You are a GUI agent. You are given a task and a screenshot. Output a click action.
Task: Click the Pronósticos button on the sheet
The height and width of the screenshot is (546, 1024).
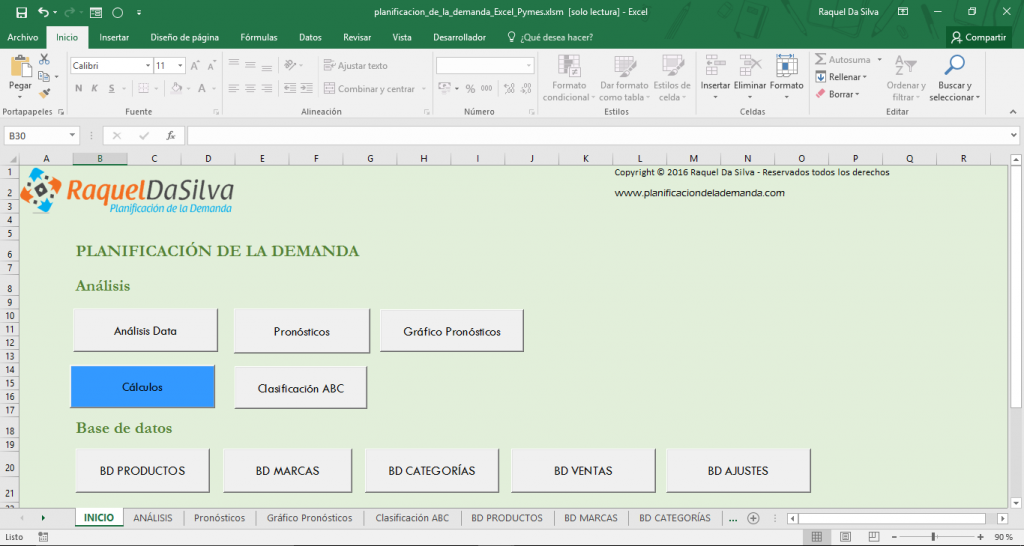(x=302, y=331)
